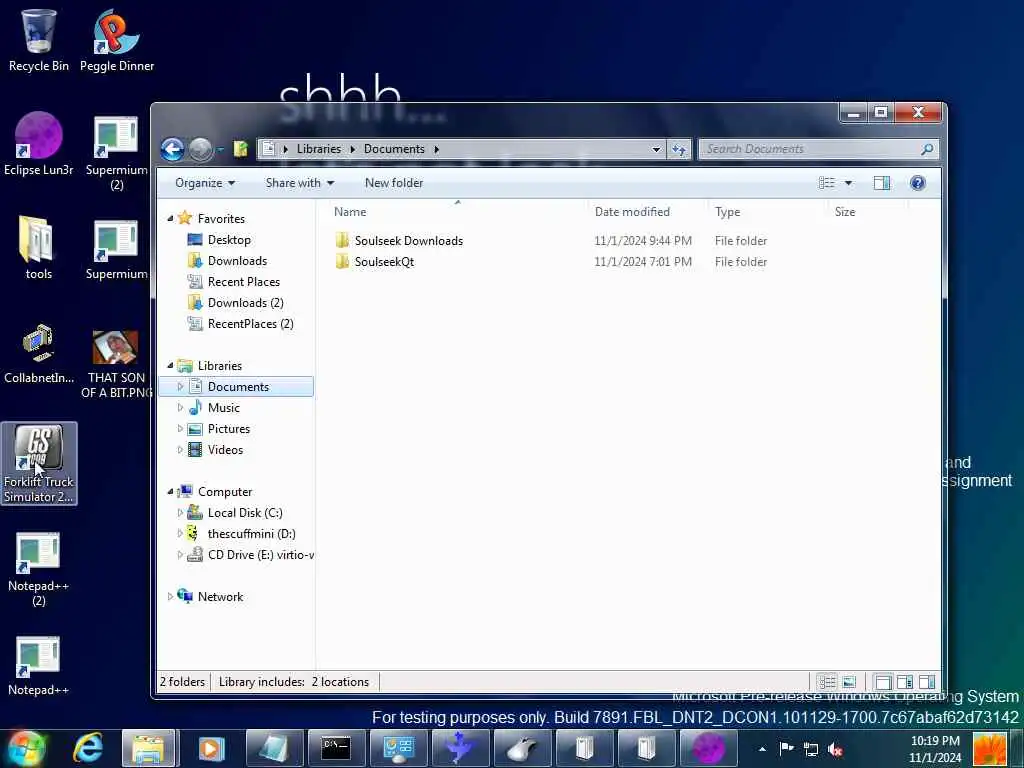This screenshot has width=1024, height=768.
Task: Open the Start menu orb
Action: click(26, 748)
